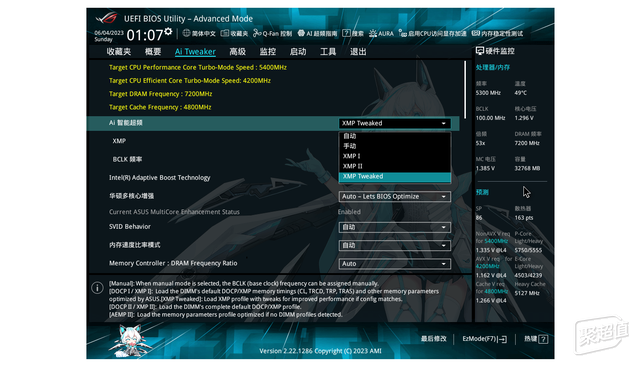Choose 手动 in the open dropdown list

[395, 146]
